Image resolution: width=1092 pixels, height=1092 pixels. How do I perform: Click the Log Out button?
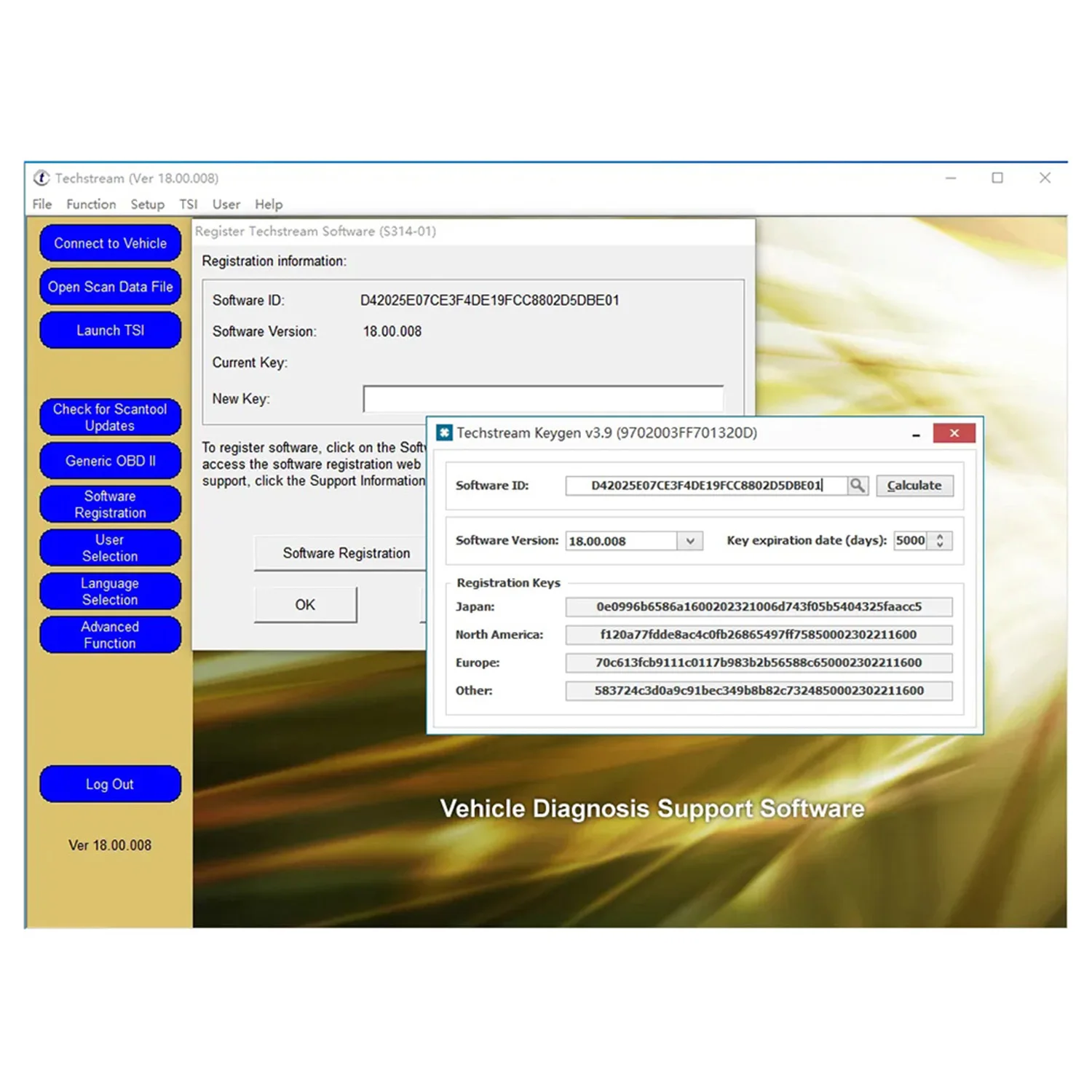(111, 784)
